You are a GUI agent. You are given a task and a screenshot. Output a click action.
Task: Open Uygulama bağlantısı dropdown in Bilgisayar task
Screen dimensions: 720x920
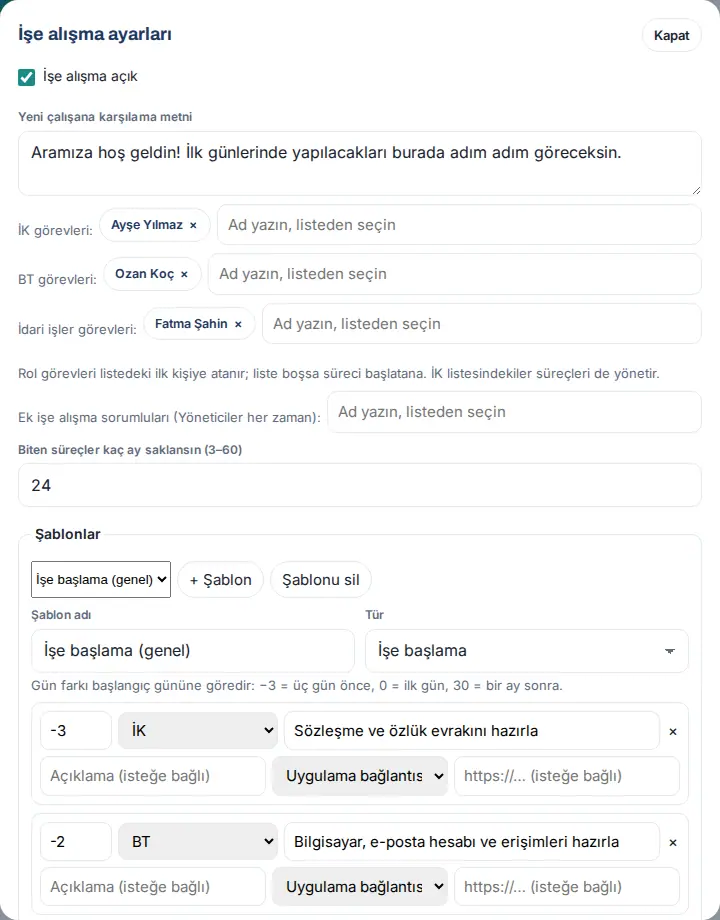click(x=360, y=887)
